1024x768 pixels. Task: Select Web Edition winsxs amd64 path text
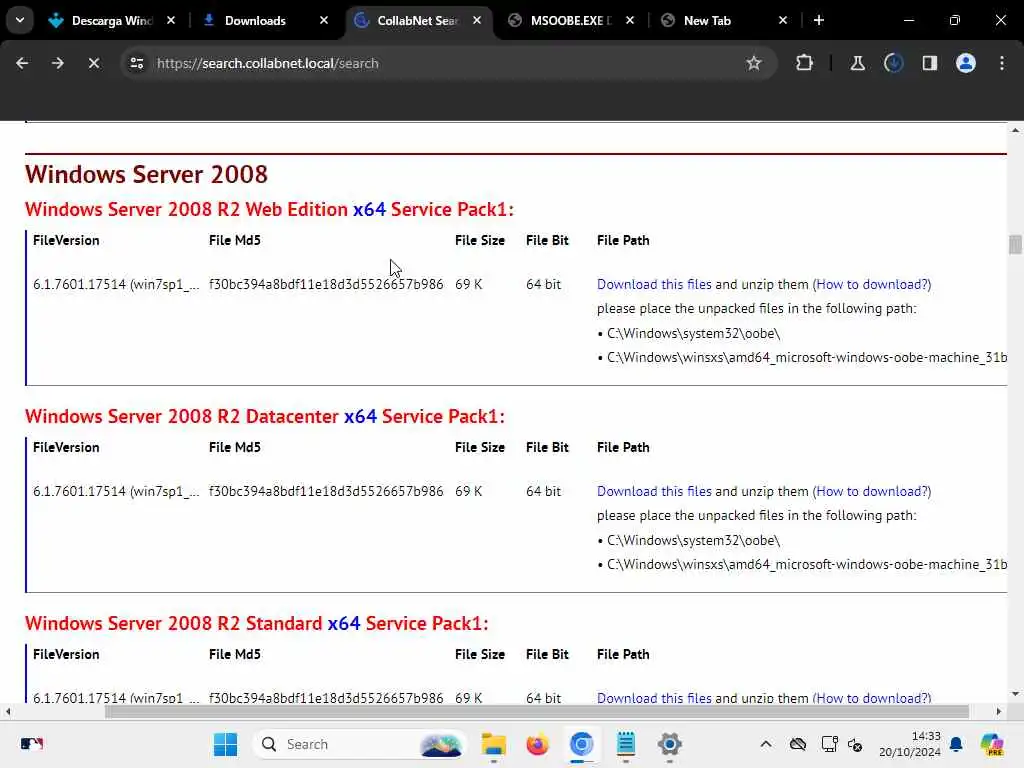tap(807, 357)
